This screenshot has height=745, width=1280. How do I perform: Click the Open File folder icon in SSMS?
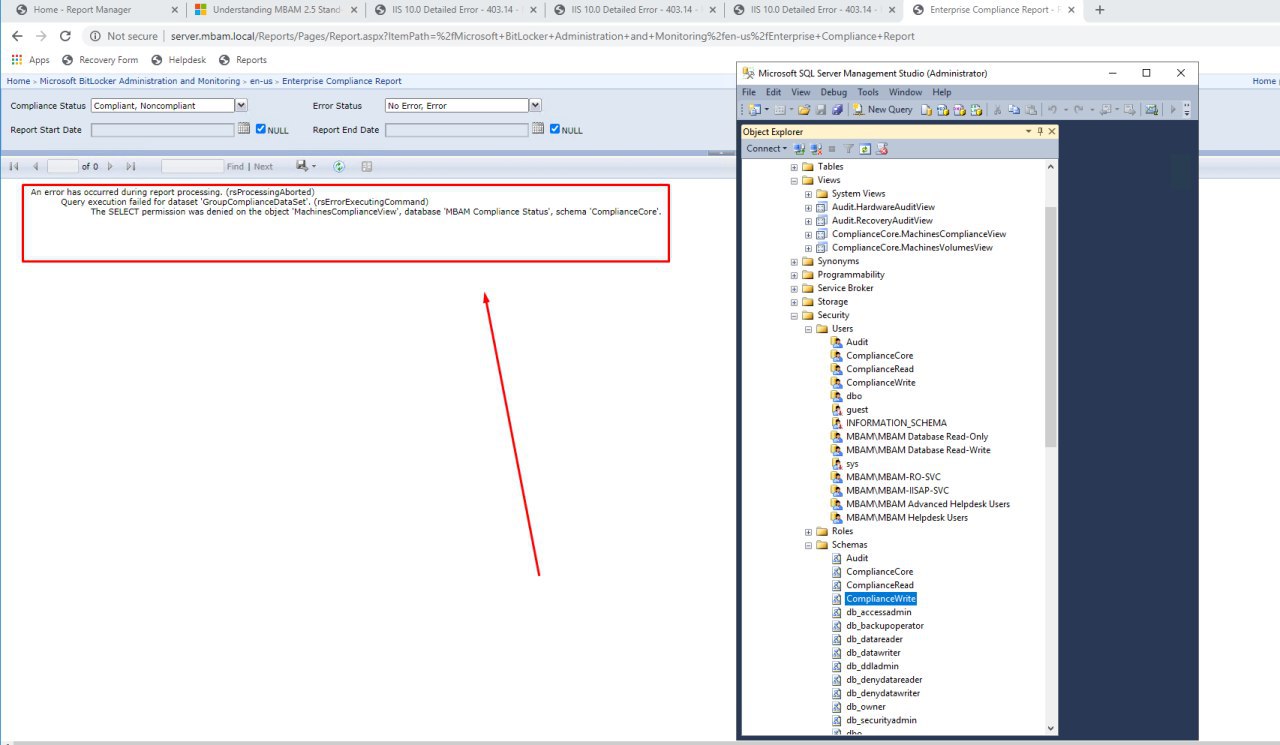point(804,109)
